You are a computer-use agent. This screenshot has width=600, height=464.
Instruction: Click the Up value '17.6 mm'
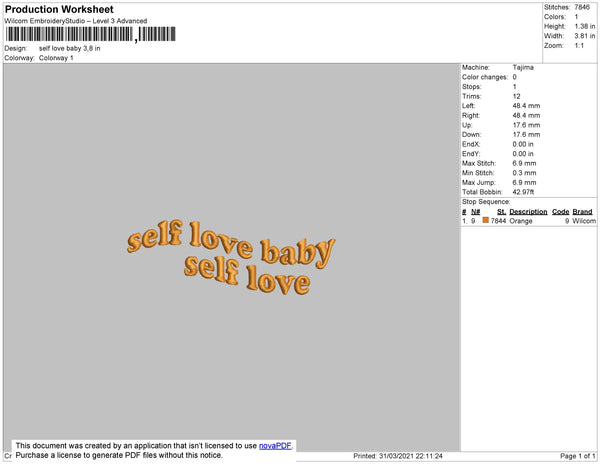tap(526, 125)
